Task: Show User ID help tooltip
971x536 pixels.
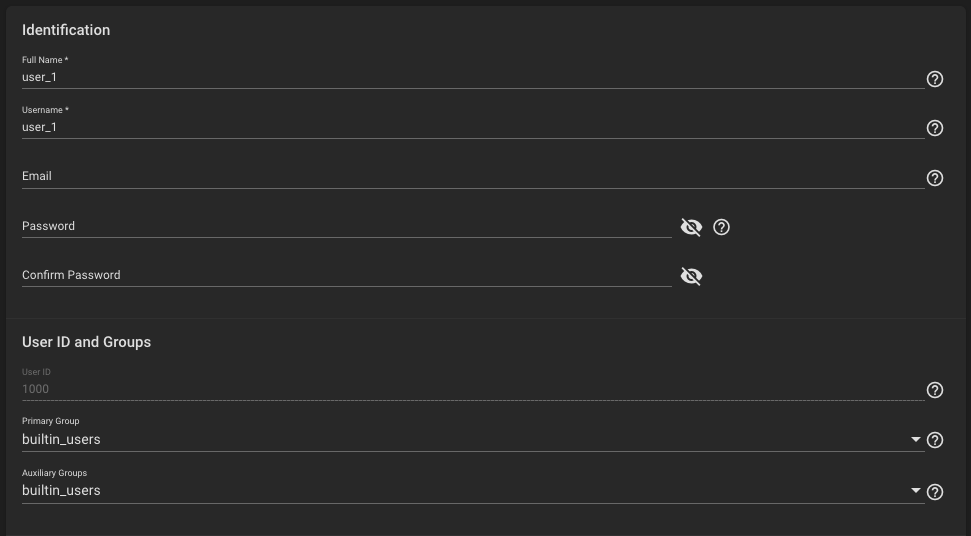Action: [934, 390]
